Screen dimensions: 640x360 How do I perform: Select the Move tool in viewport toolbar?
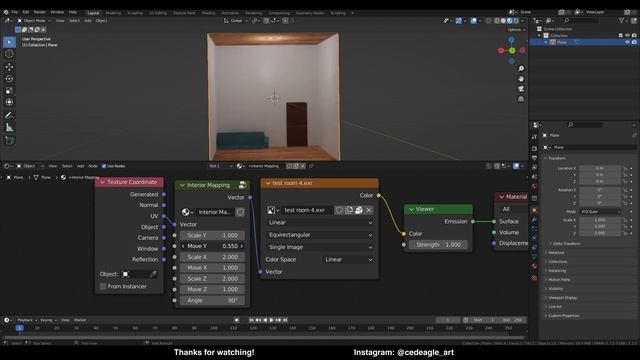[x=9, y=67]
